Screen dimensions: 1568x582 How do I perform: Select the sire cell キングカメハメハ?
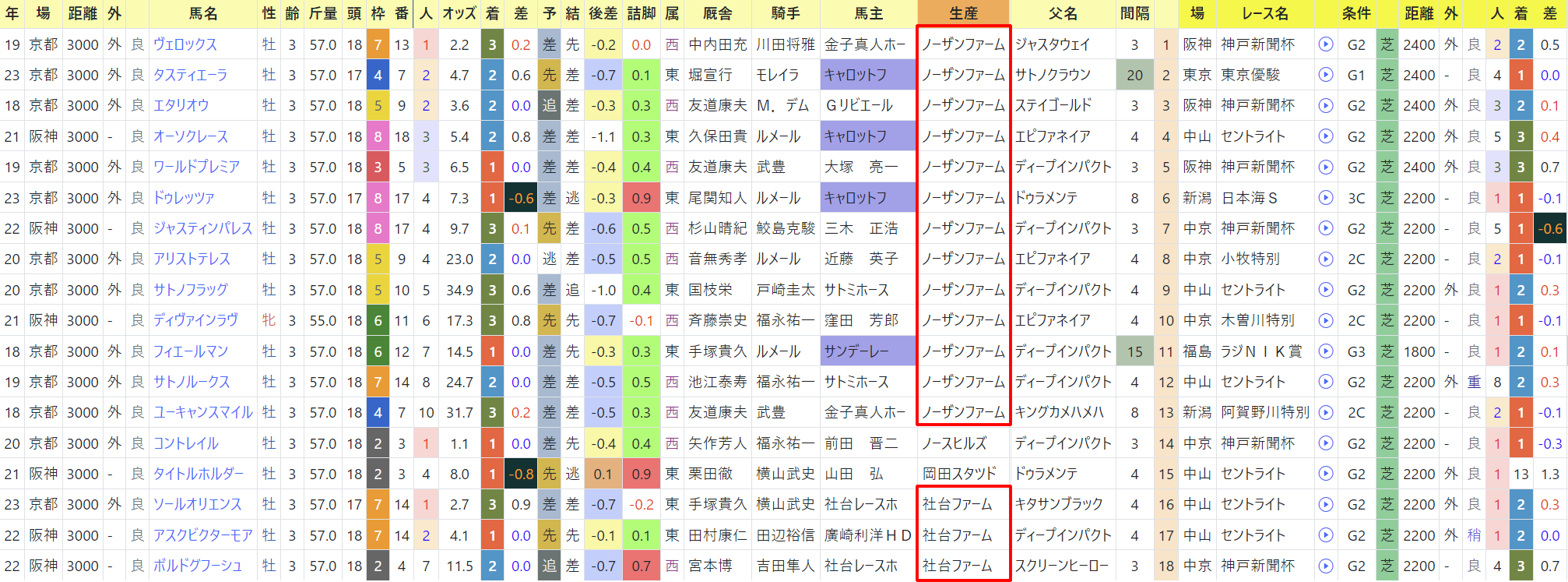point(1063,412)
